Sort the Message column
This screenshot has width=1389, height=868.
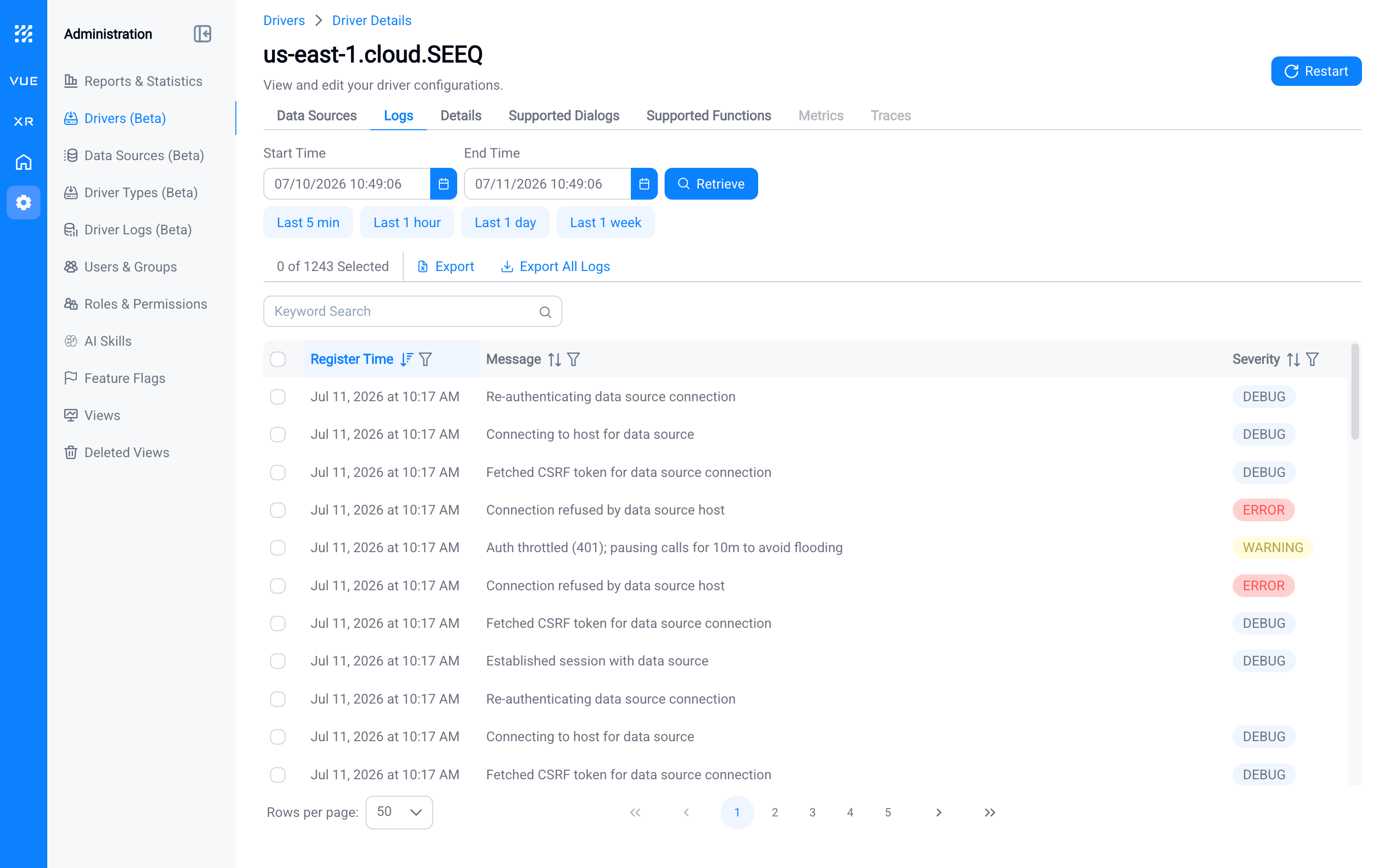point(555,359)
